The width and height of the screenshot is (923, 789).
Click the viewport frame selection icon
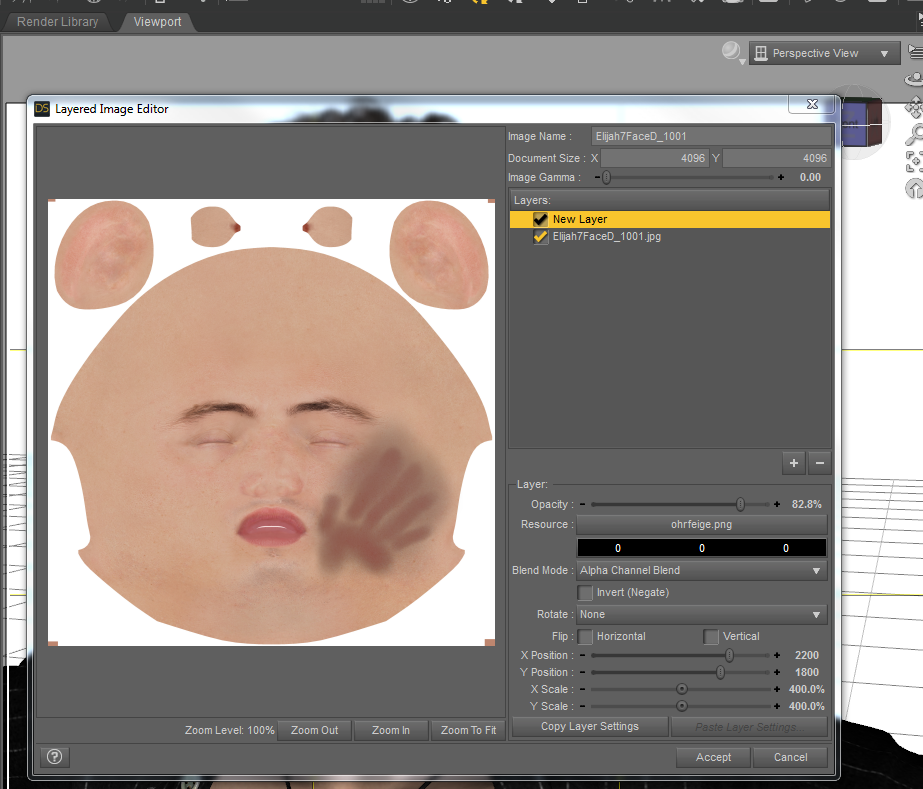[914, 161]
